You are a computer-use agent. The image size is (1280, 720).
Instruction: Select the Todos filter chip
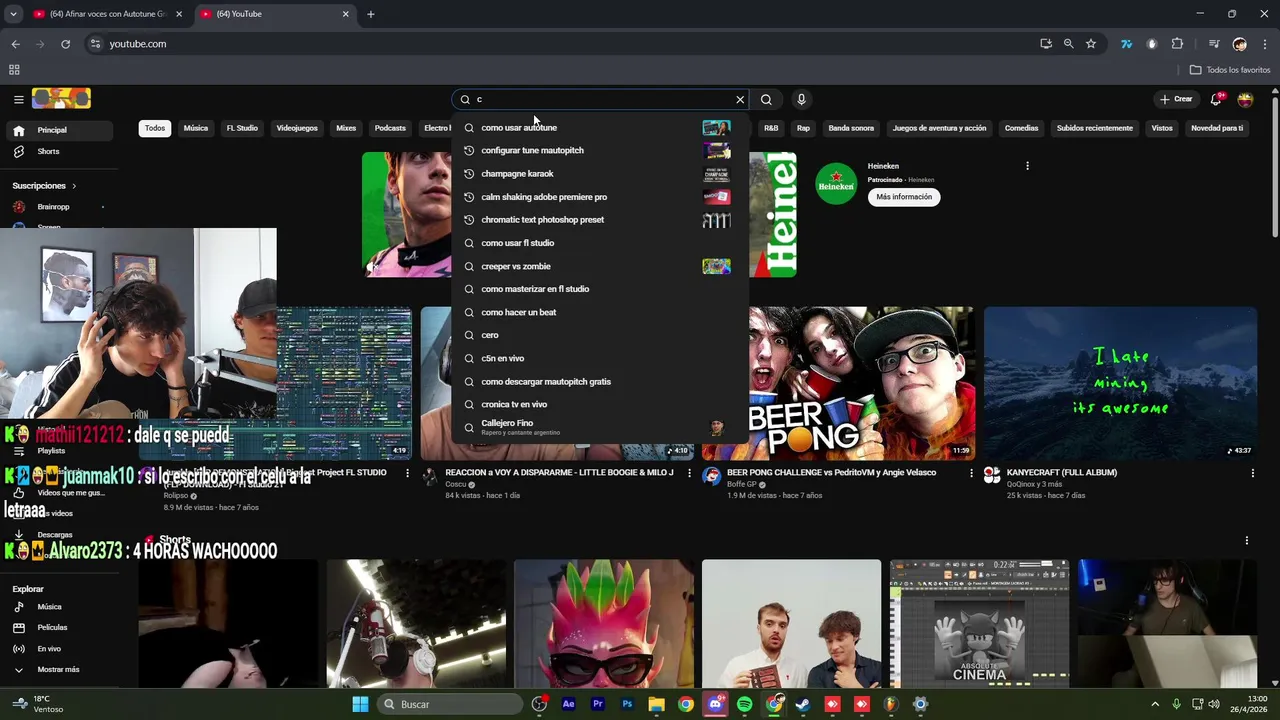click(155, 128)
